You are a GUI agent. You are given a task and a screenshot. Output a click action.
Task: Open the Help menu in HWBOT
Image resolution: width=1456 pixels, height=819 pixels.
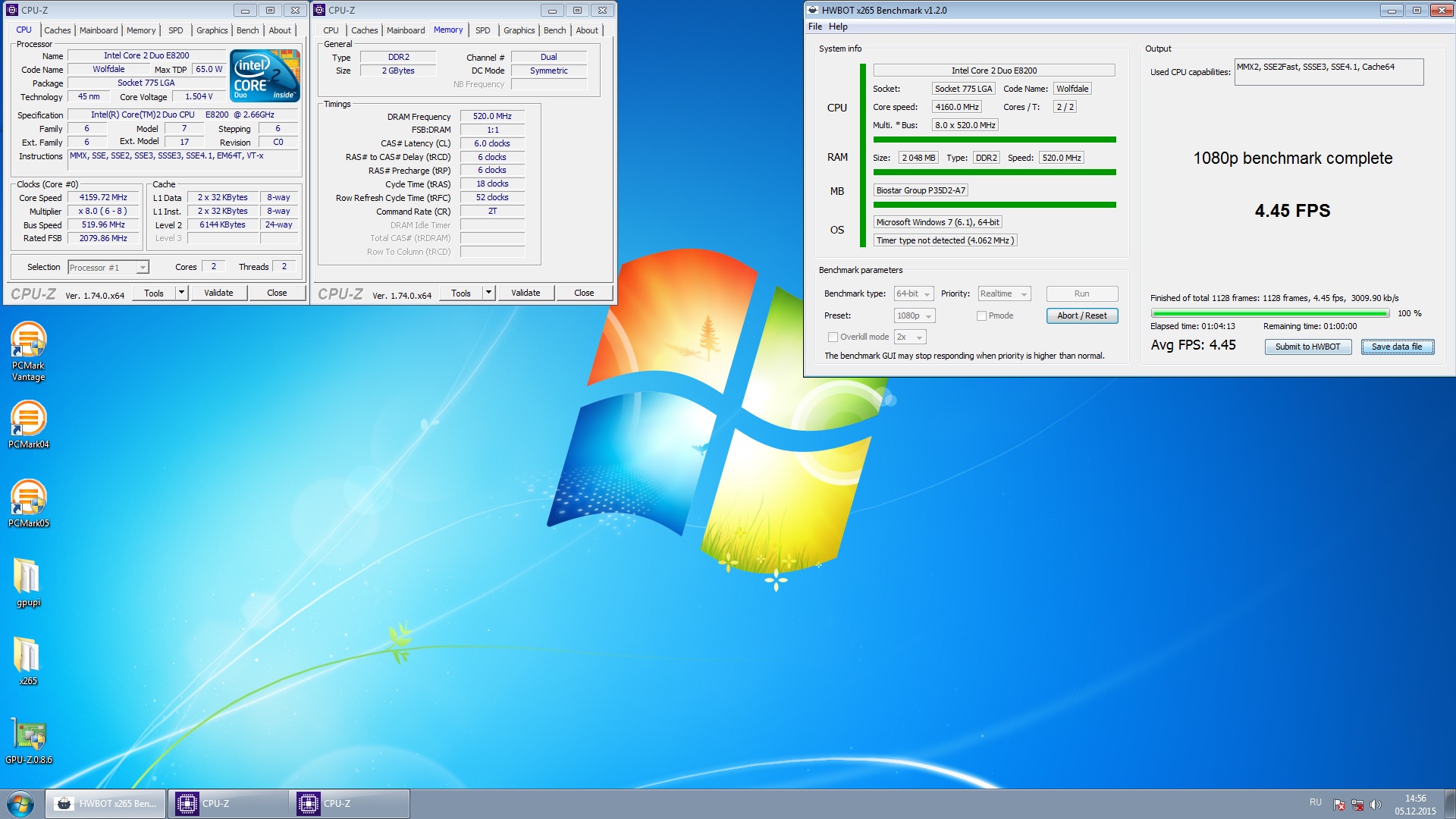(838, 27)
